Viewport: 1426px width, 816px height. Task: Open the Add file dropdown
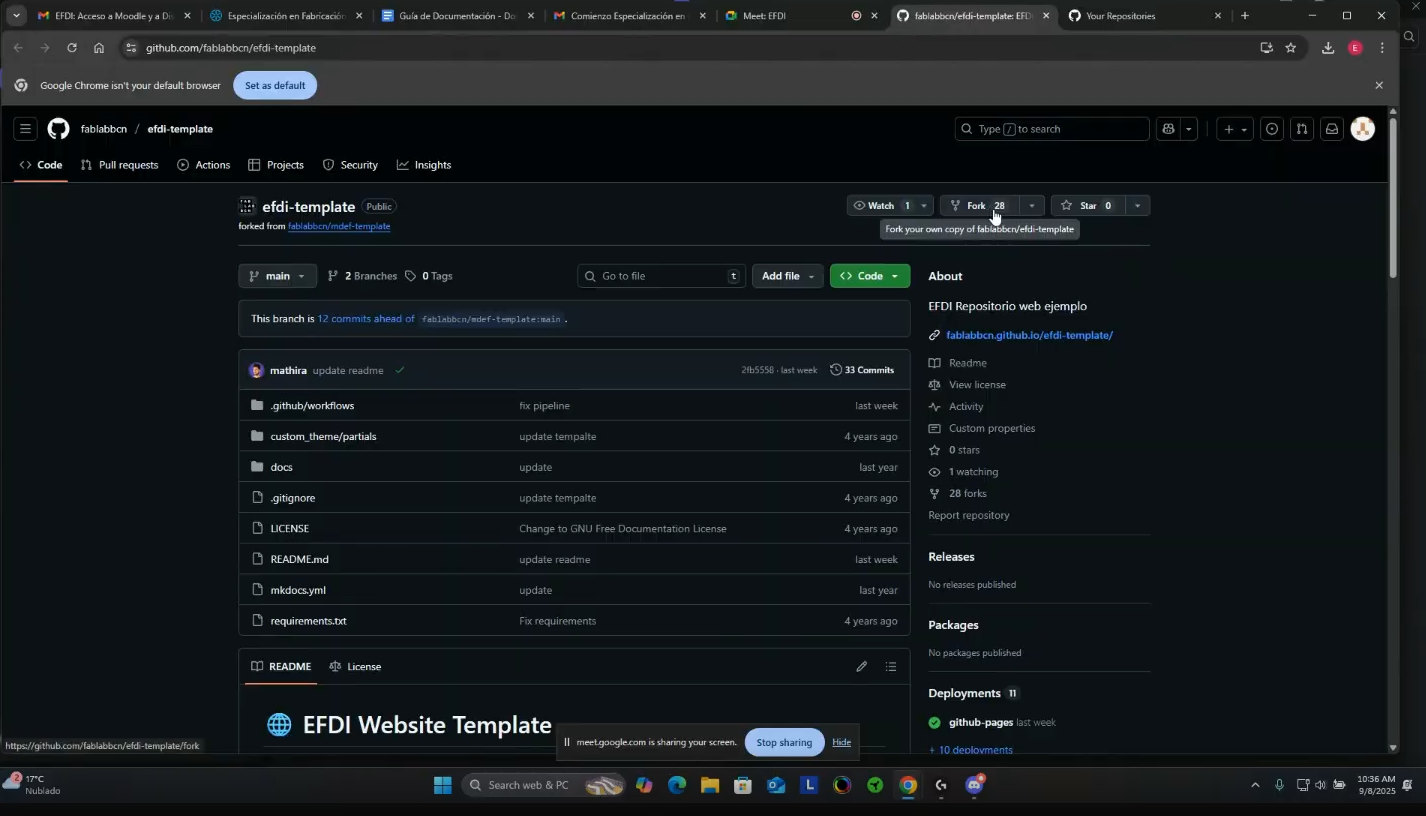pos(788,276)
